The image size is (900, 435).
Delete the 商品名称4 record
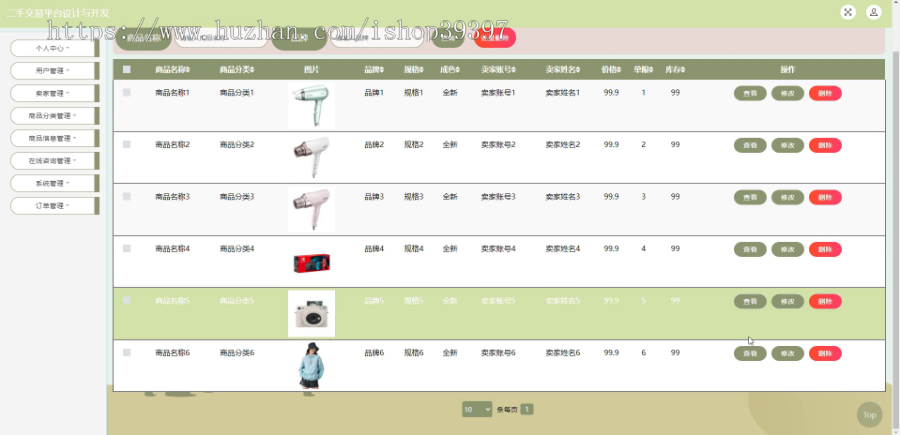825,249
